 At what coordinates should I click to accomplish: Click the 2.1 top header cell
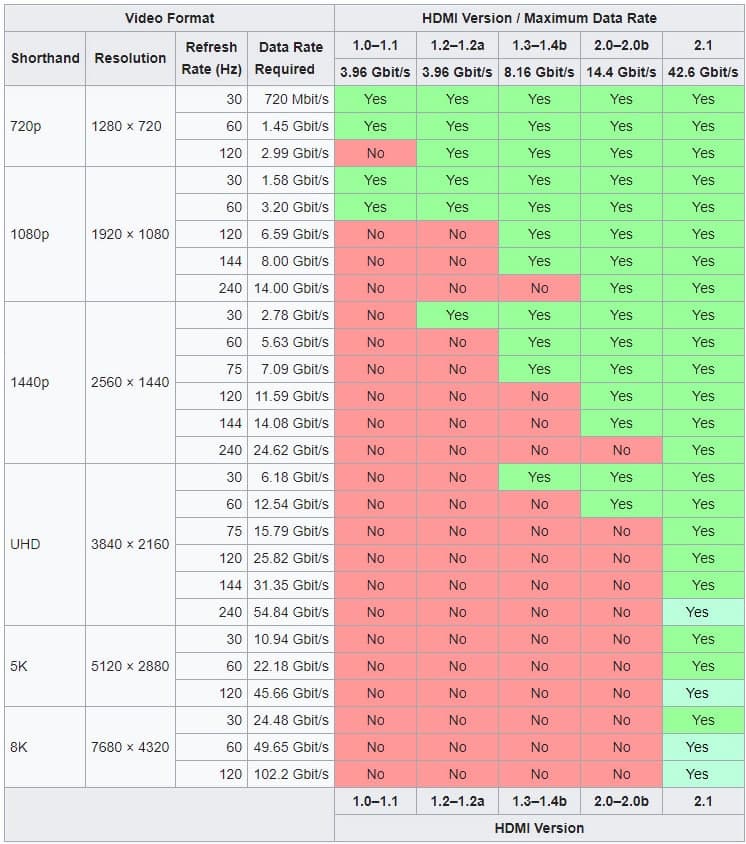(703, 45)
